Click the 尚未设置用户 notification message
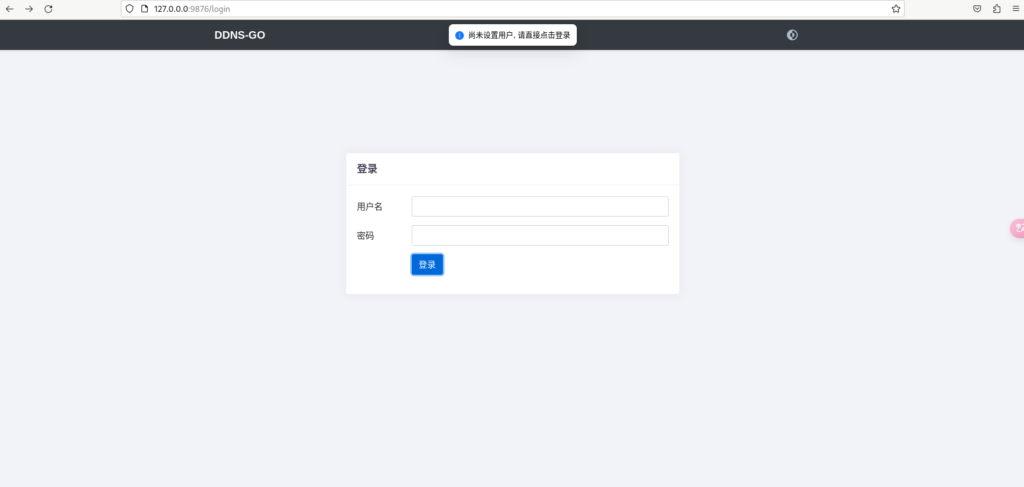This screenshot has width=1024, height=487. pos(519,35)
